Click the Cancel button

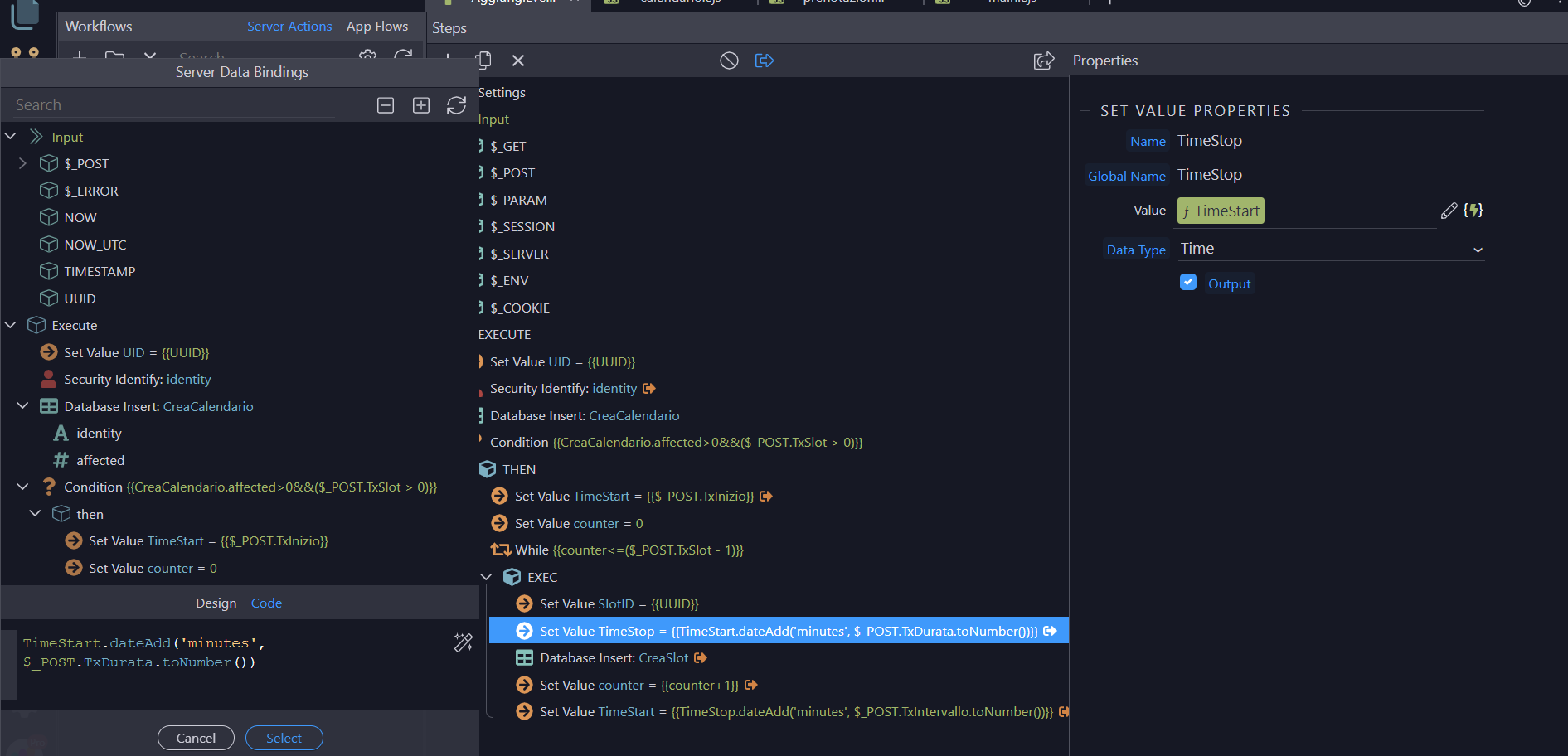click(x=196, y=738)
